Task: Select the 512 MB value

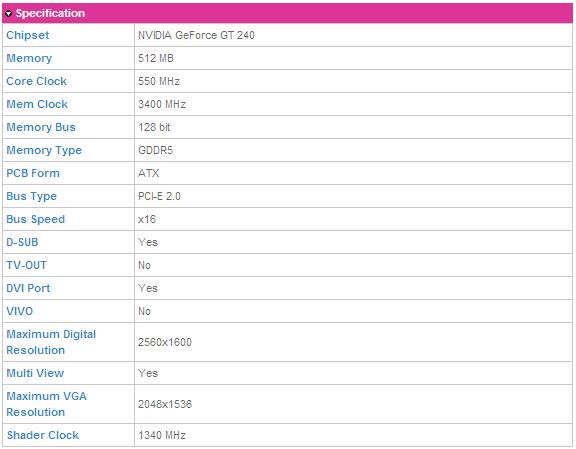Action: (156, 58)
